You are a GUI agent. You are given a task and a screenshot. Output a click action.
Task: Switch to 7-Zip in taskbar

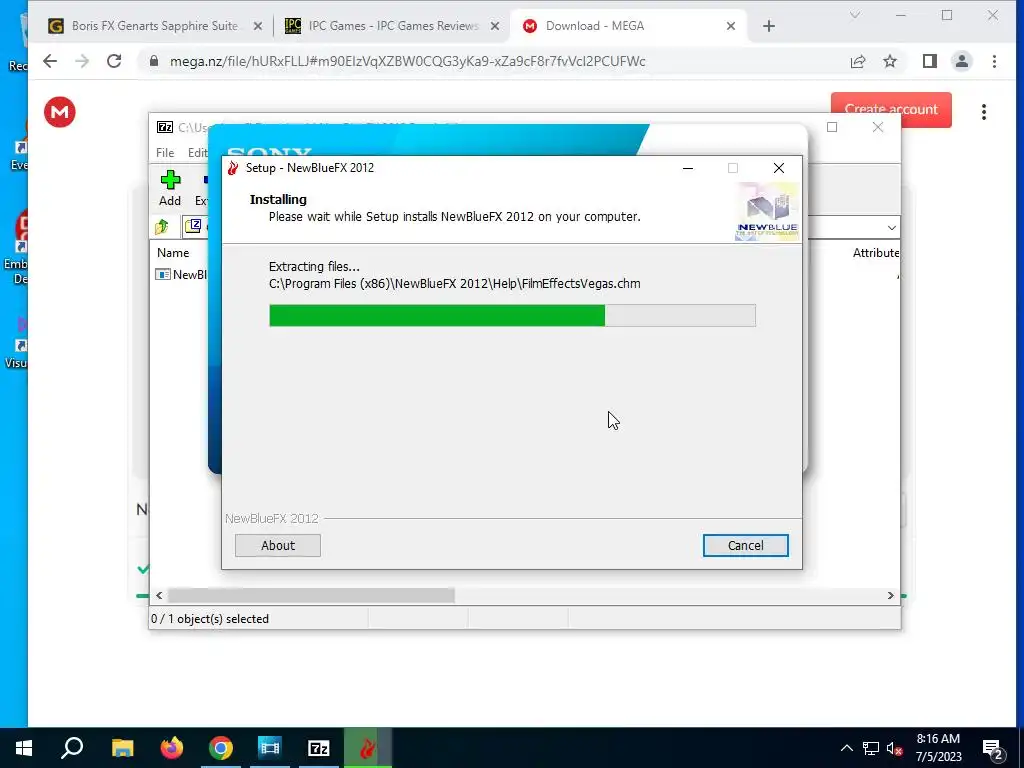click(x=319, y=748)
